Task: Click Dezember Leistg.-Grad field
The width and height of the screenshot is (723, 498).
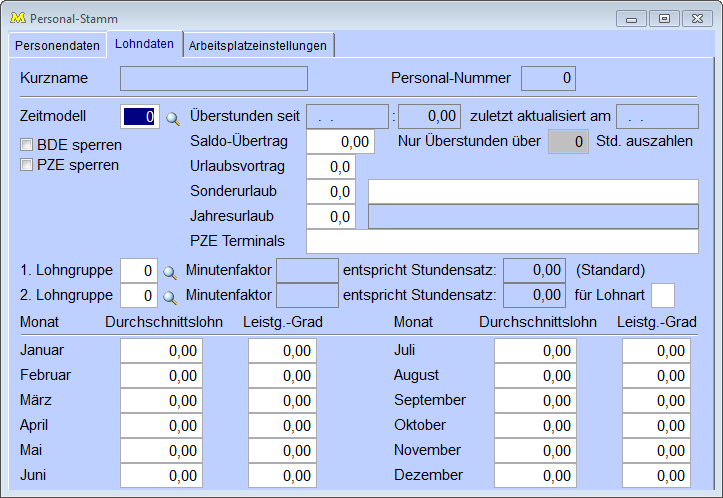Action: click(655, 475)
